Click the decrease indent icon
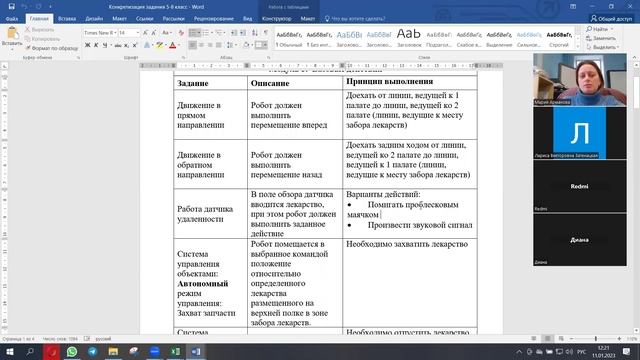The image size is (640, 360). pos(234,33)
